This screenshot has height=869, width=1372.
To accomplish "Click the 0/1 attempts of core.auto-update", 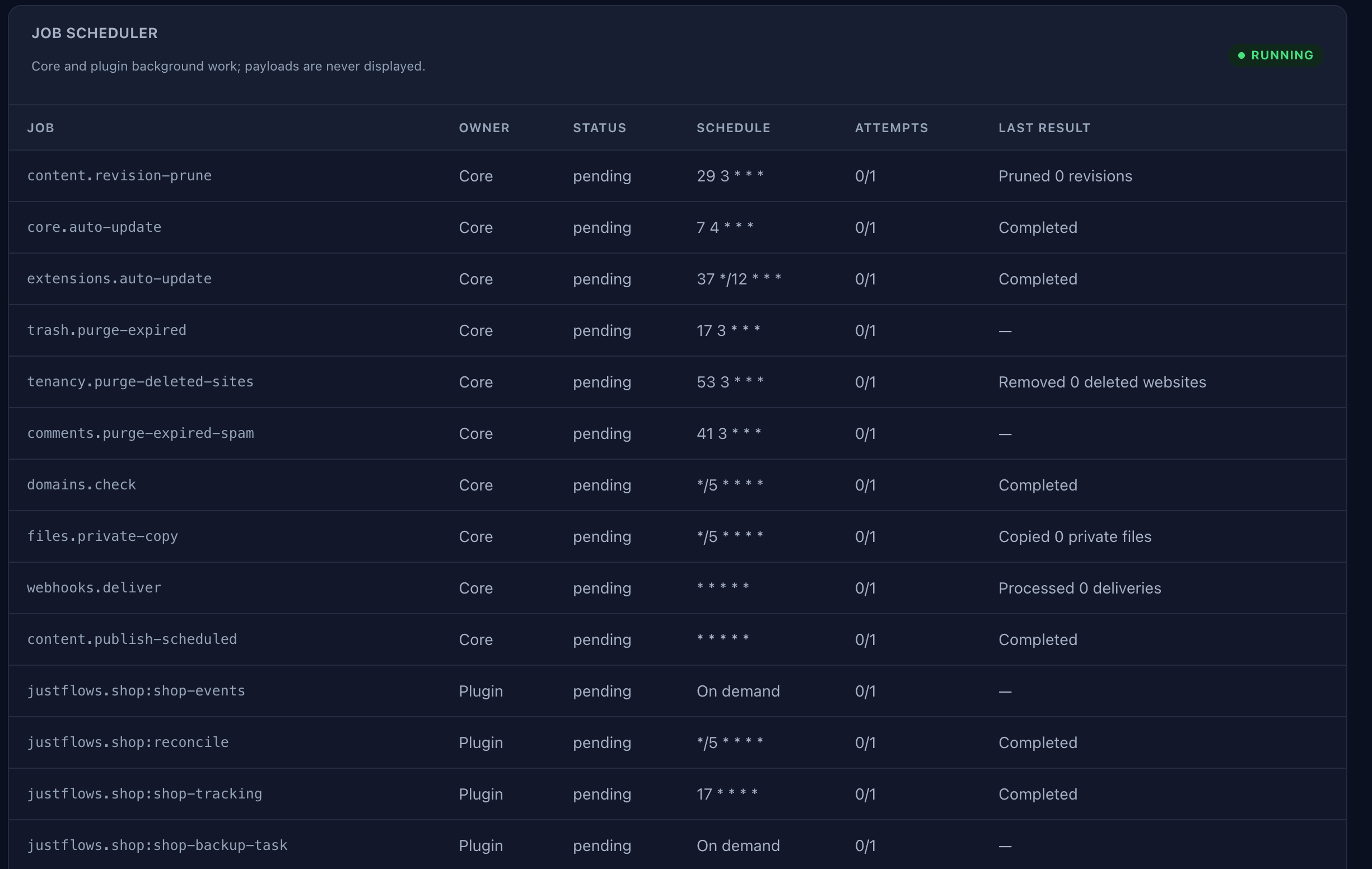I will [x=865, y=227].
